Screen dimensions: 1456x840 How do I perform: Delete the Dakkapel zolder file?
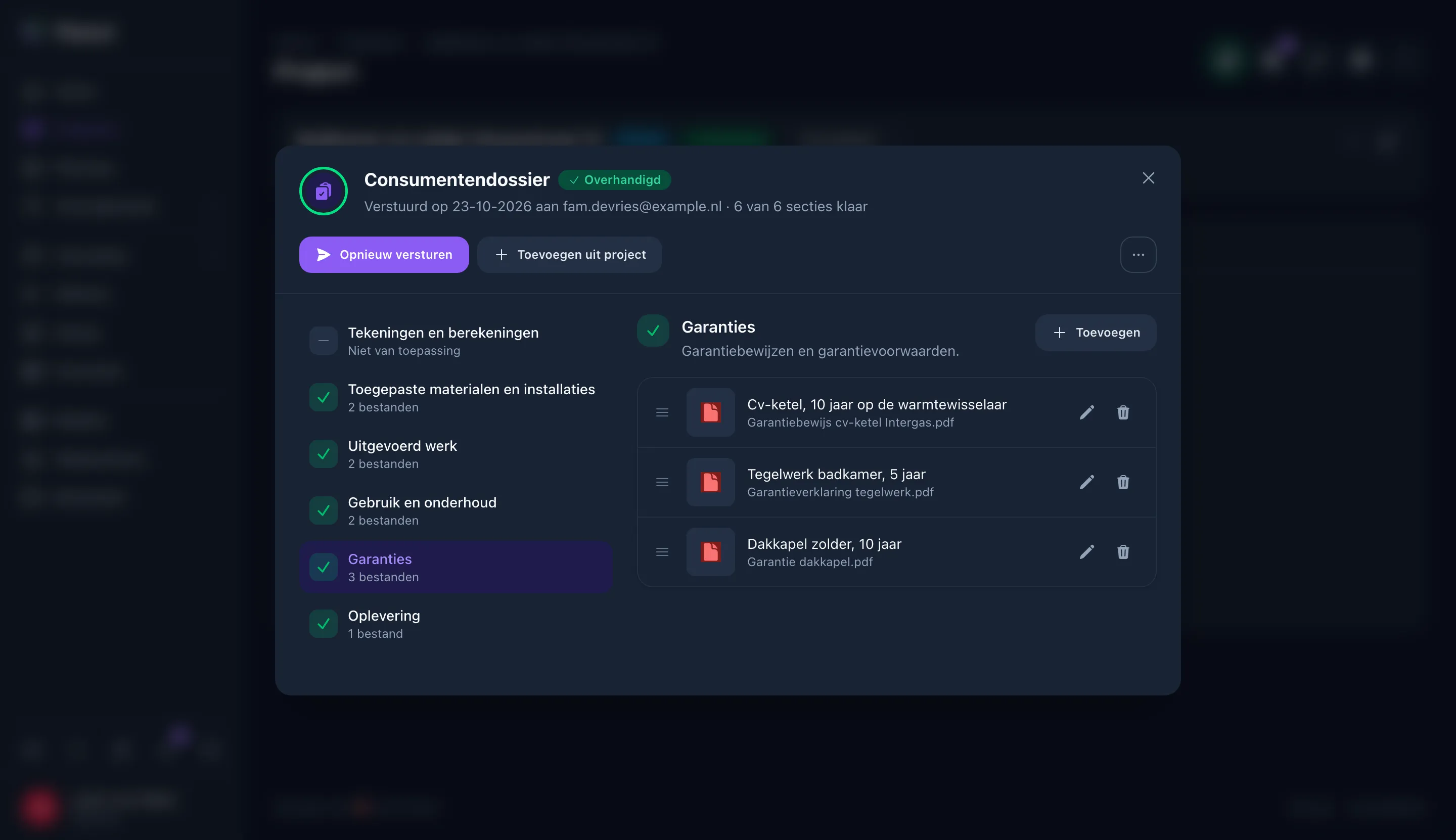pyautogui.click(x=1123, y=552)
